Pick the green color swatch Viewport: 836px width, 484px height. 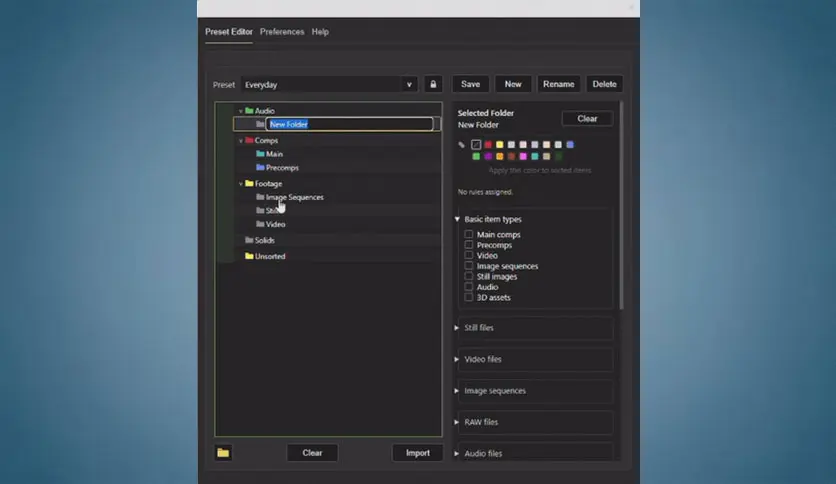[x=476, y=156]
